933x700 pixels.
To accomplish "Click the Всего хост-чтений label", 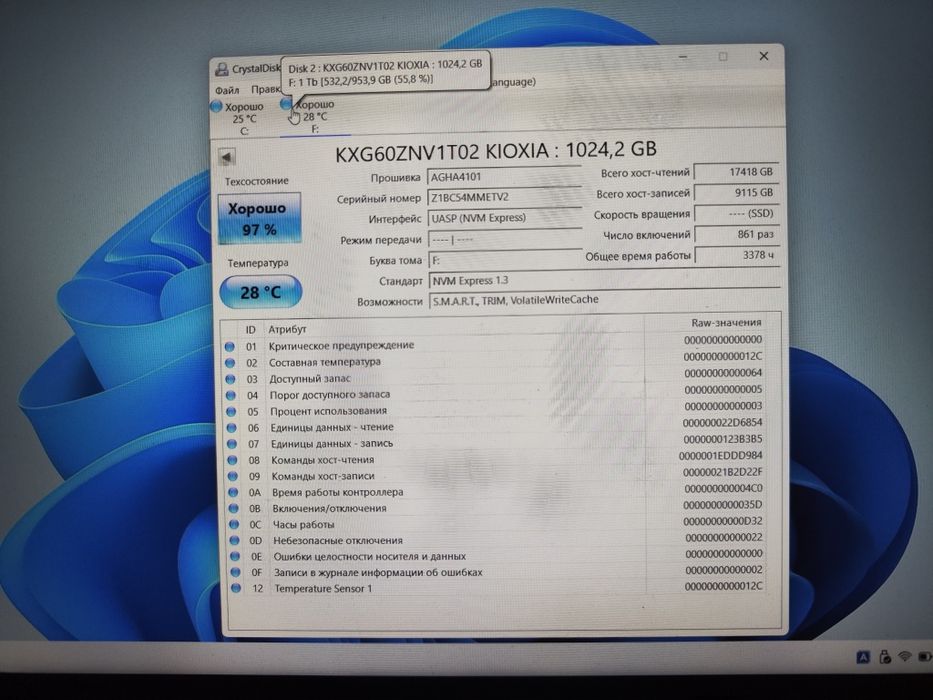I will [x=645, y=173].
